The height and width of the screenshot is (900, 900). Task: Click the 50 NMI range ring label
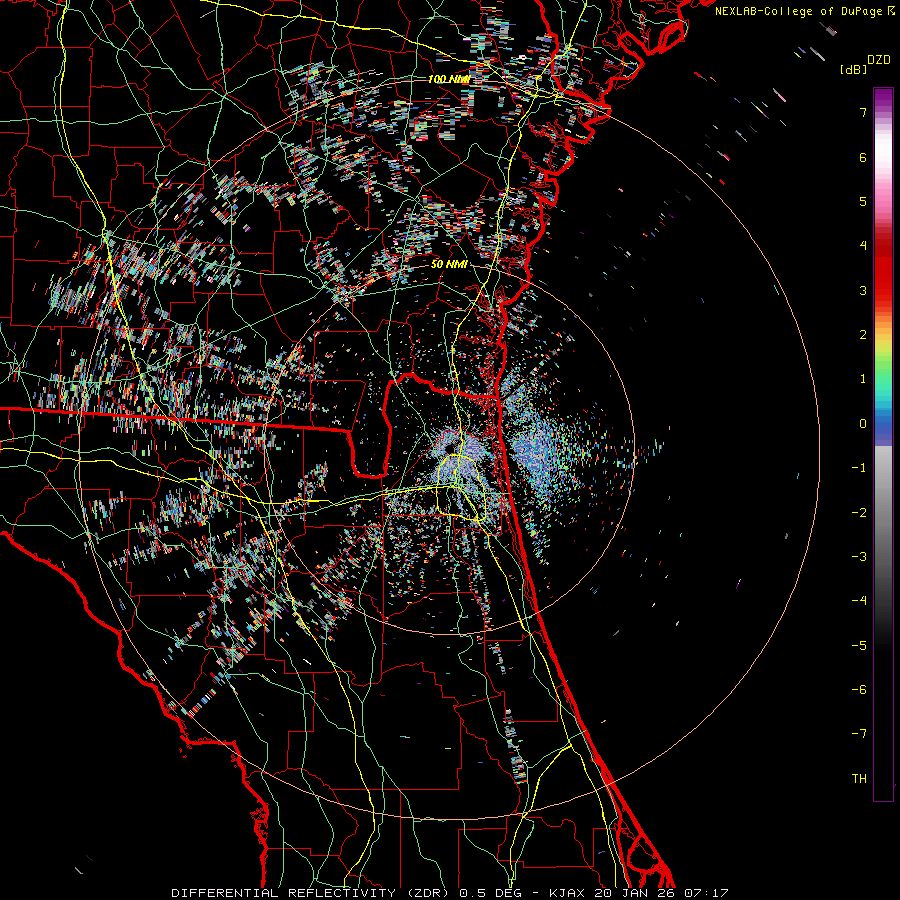tap(449, 264)
